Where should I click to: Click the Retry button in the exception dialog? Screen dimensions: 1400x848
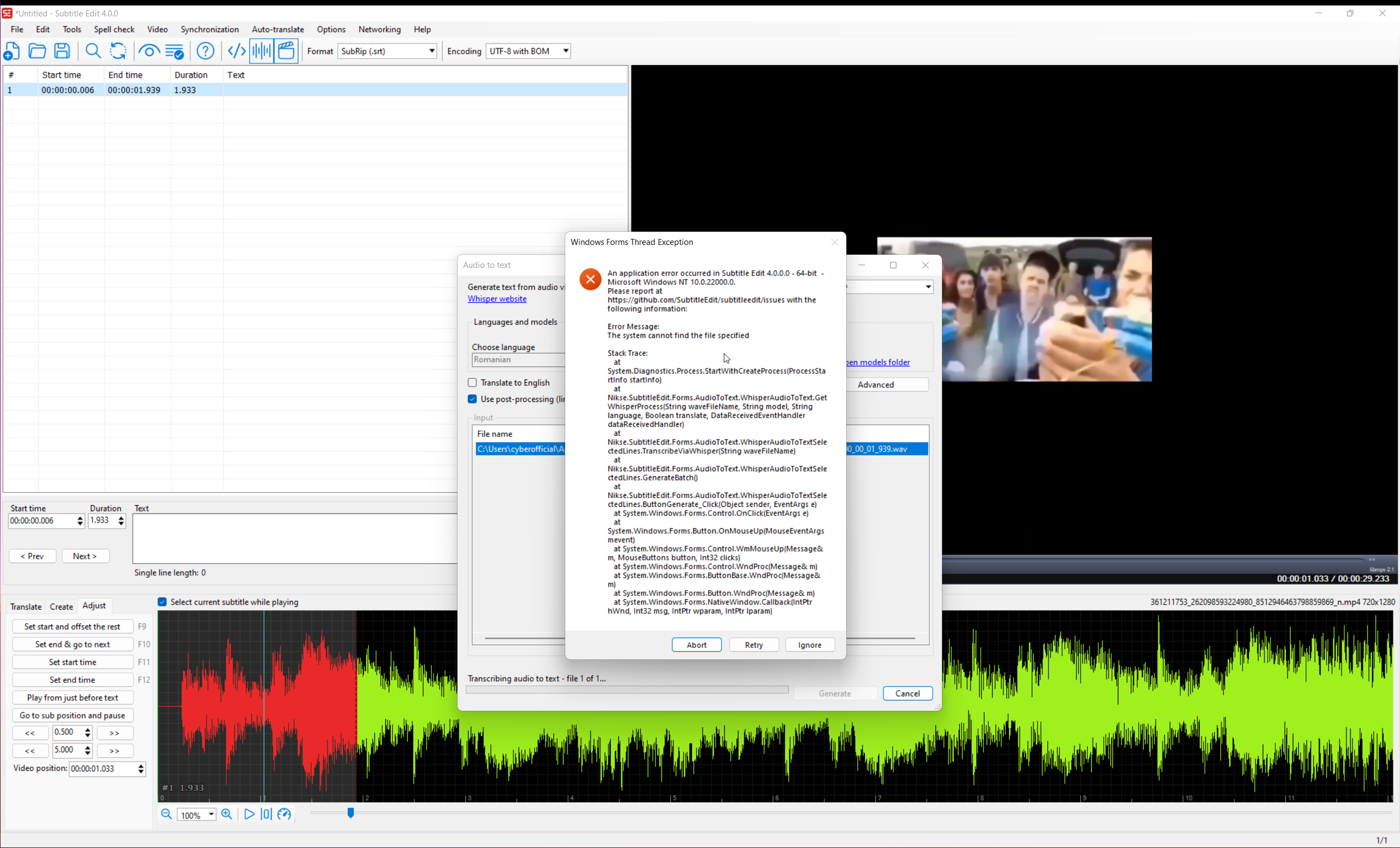tap(753, 645)
